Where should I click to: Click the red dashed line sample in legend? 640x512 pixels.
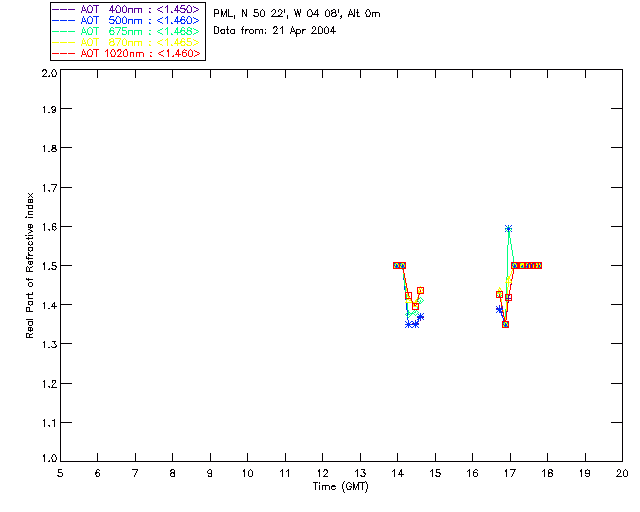(64, 53)
